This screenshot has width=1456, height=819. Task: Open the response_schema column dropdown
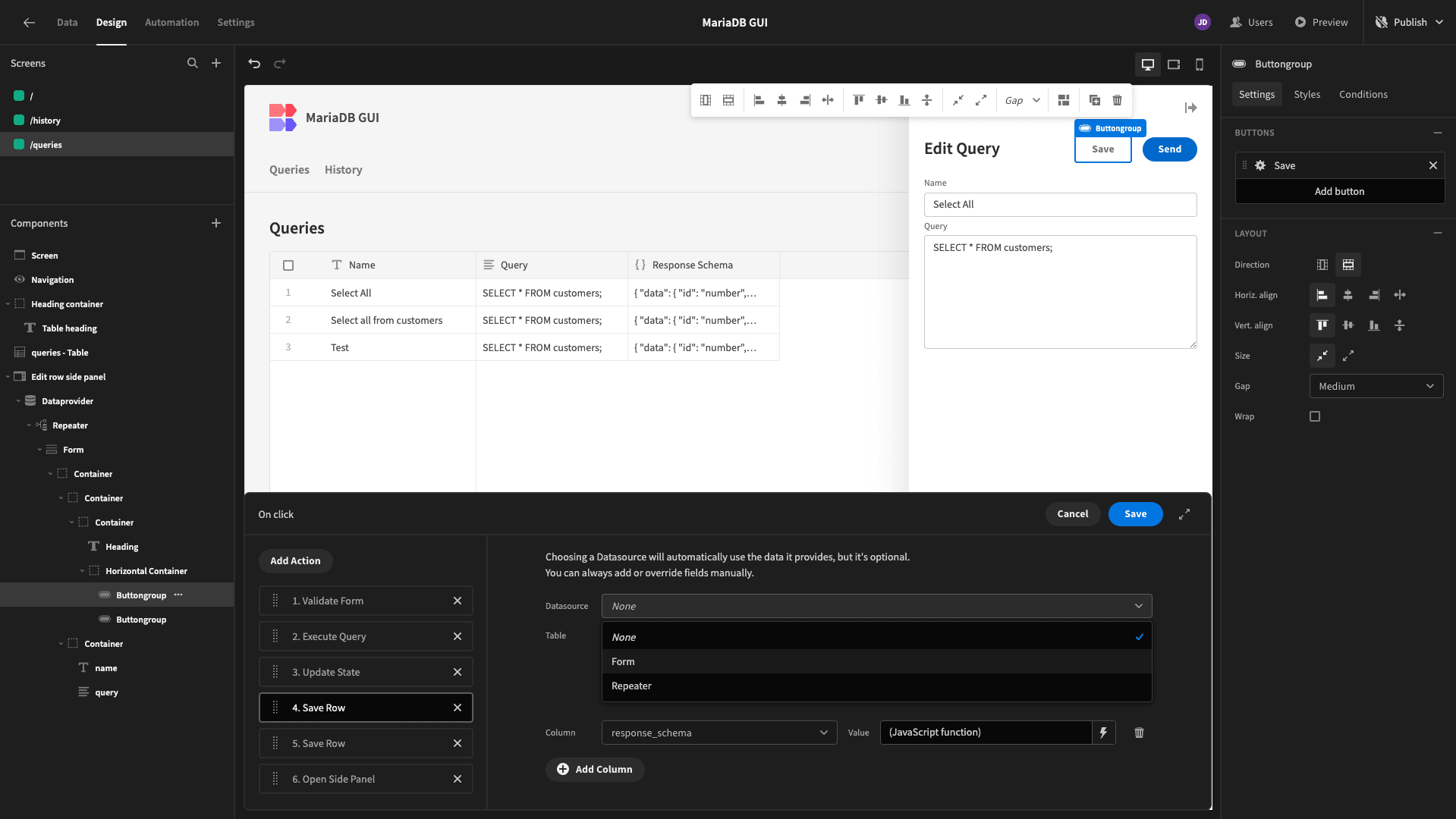[719, 733]
